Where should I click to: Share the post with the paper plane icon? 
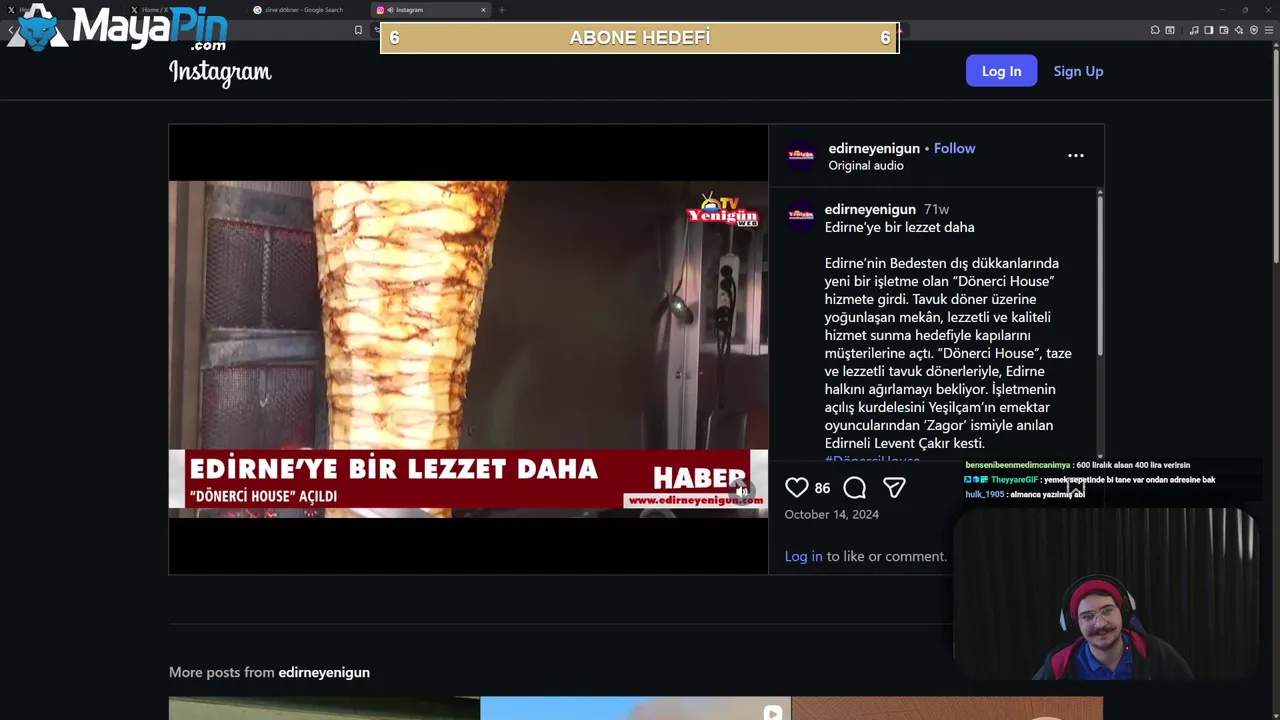click(894, 487)
